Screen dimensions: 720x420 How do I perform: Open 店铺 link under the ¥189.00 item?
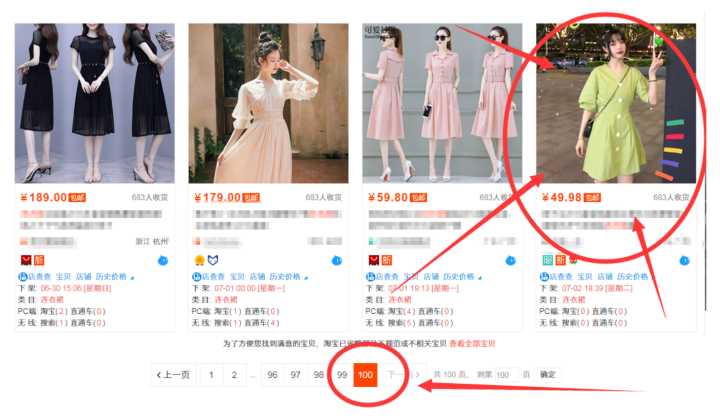84,277
